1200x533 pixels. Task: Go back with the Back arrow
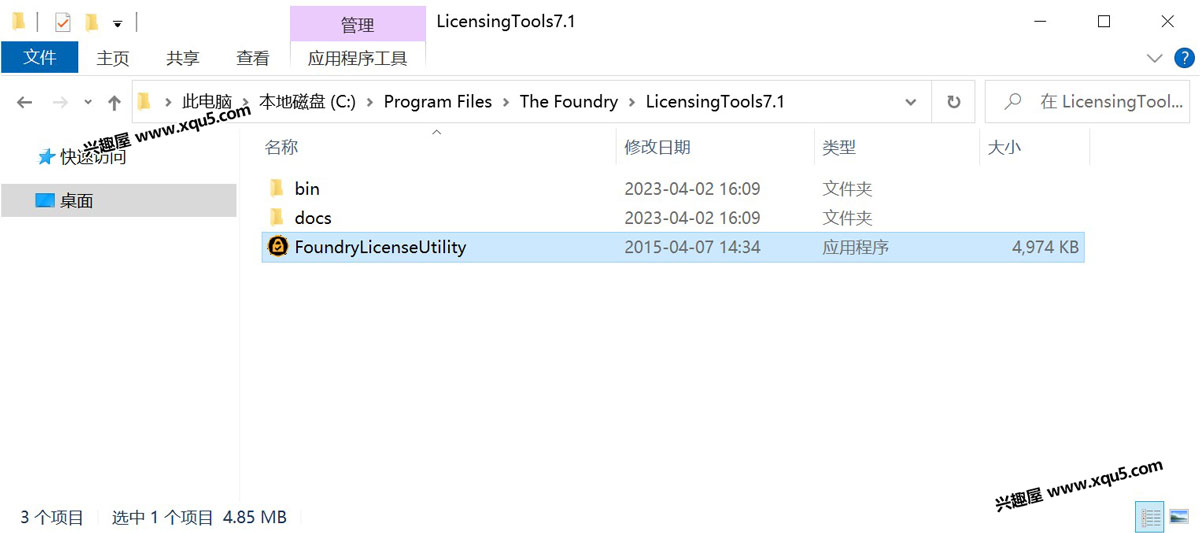pyautogui.click(x=25, y=102)
